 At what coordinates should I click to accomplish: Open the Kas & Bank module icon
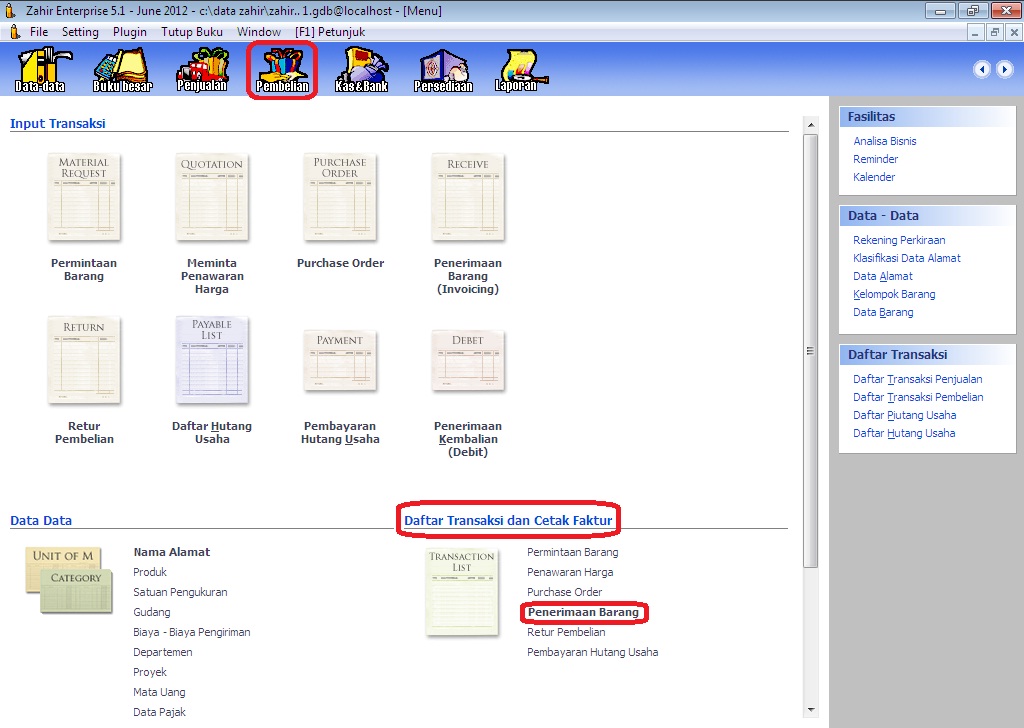(x=361, y=70)
